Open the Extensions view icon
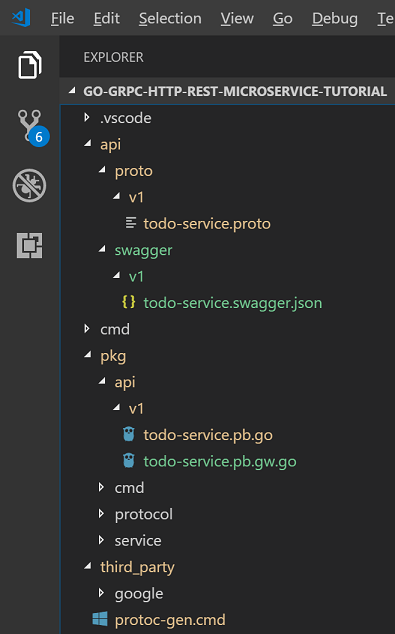 [x=30, y=245]
